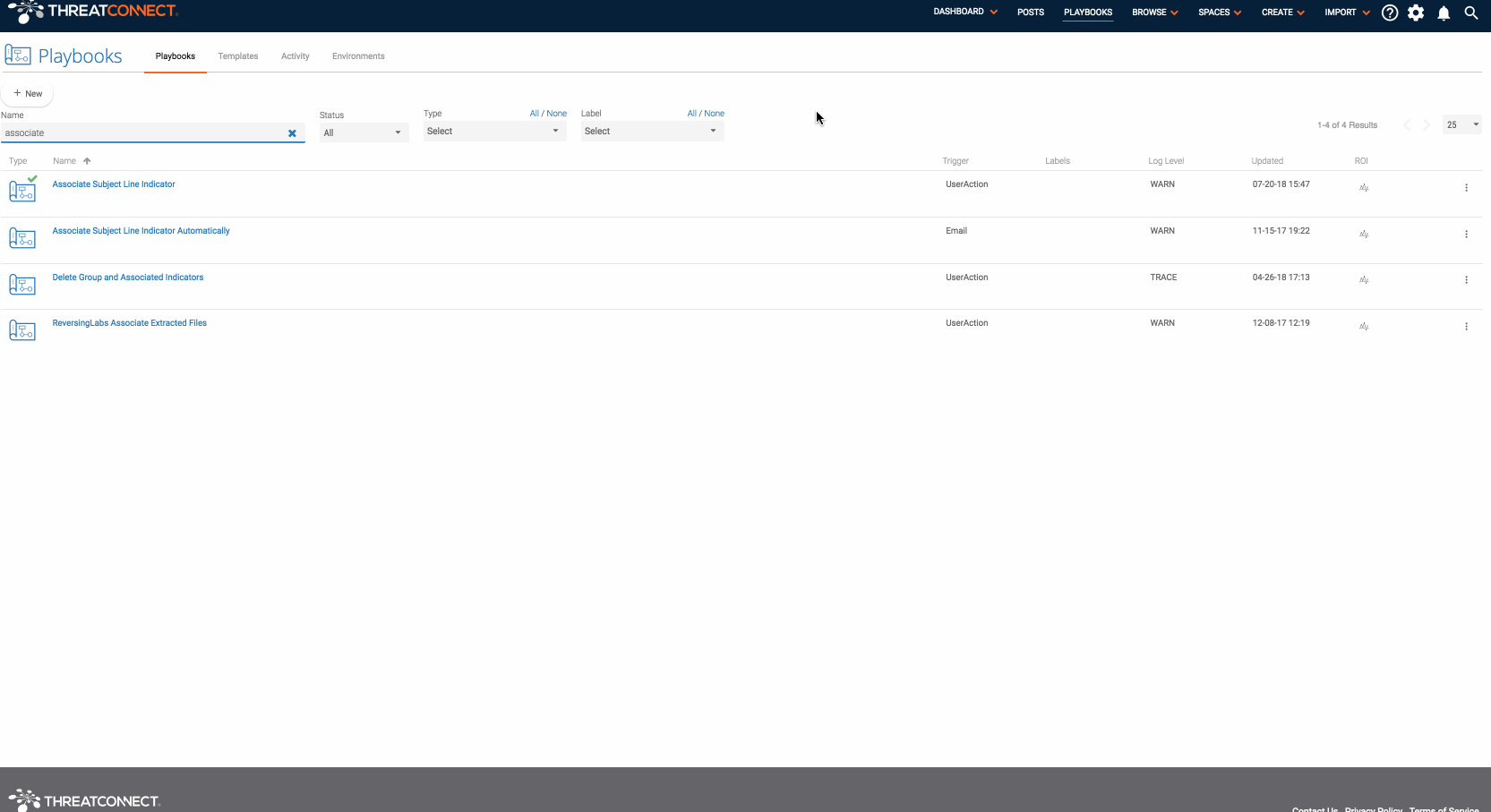This screenshot has width=1491, height=812.
Task: Open more options menu for Associate Subject Line Indicator
Action: (x=1466, y=188)
